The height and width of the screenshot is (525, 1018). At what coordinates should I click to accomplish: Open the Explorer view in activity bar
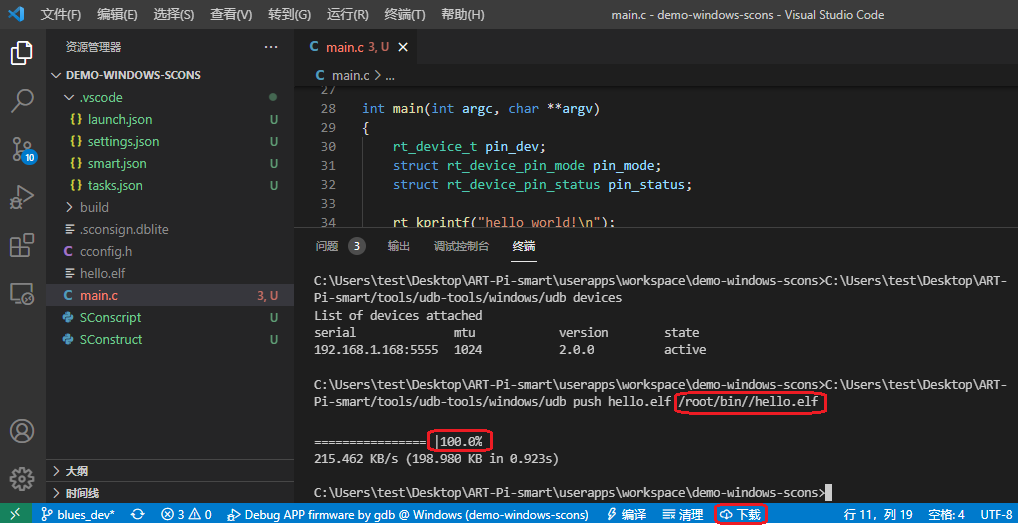(22, 53)
